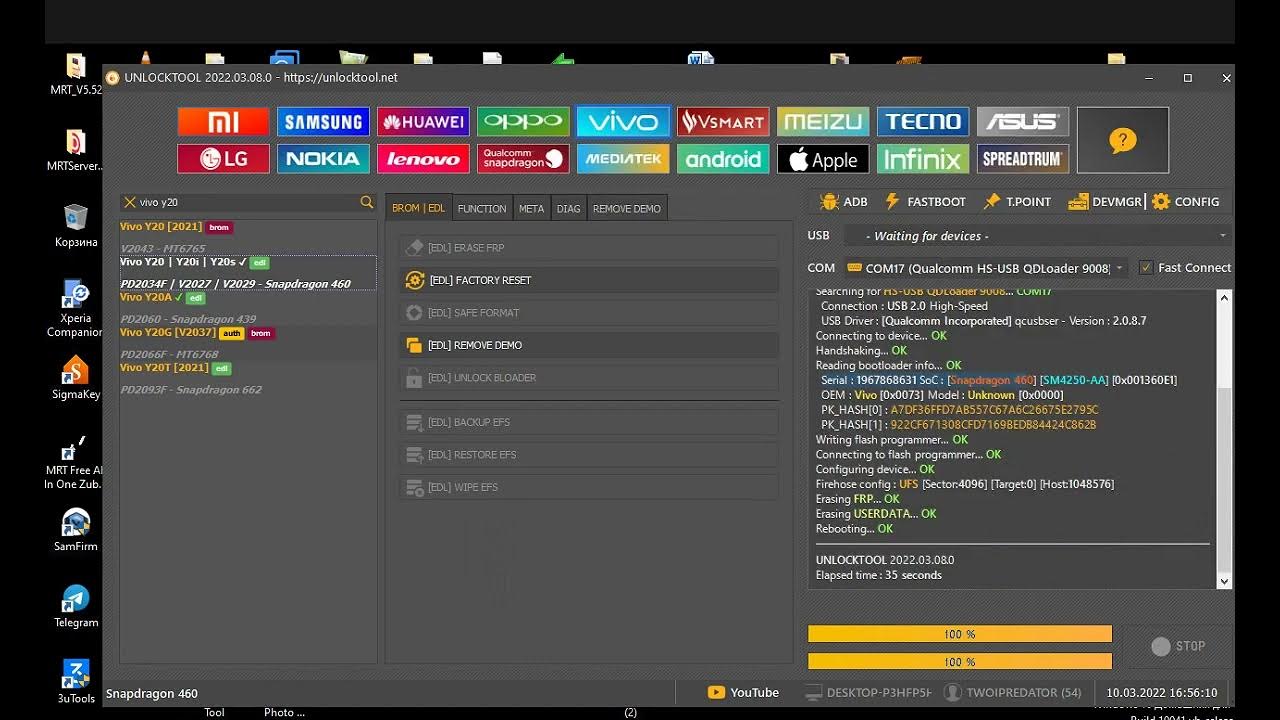
Task: Select the Vivo Y20A entry
Action: tap(248, 308)
